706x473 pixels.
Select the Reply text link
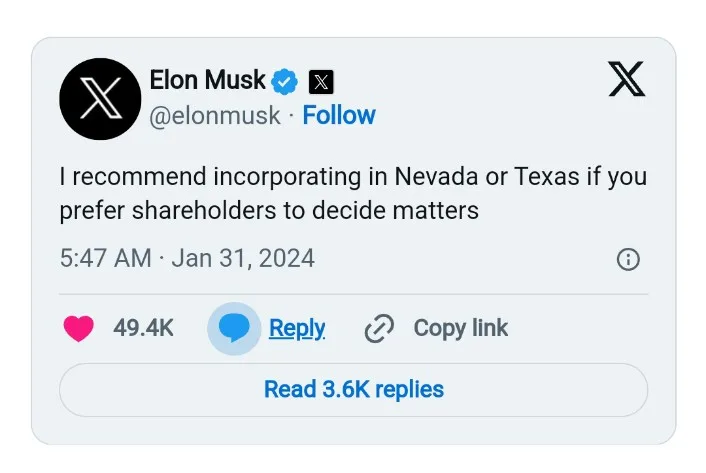297,328
